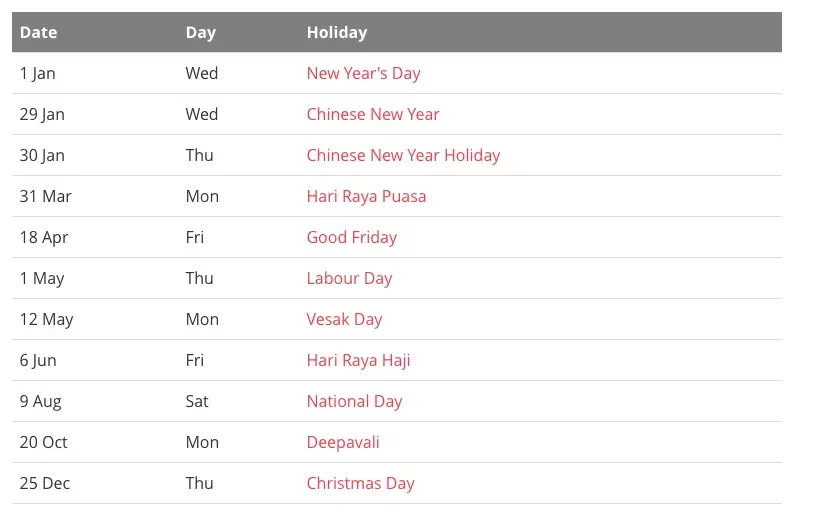Screen dimensions: 817x510
Task: Click the Day column header
Action: [201, 32]
